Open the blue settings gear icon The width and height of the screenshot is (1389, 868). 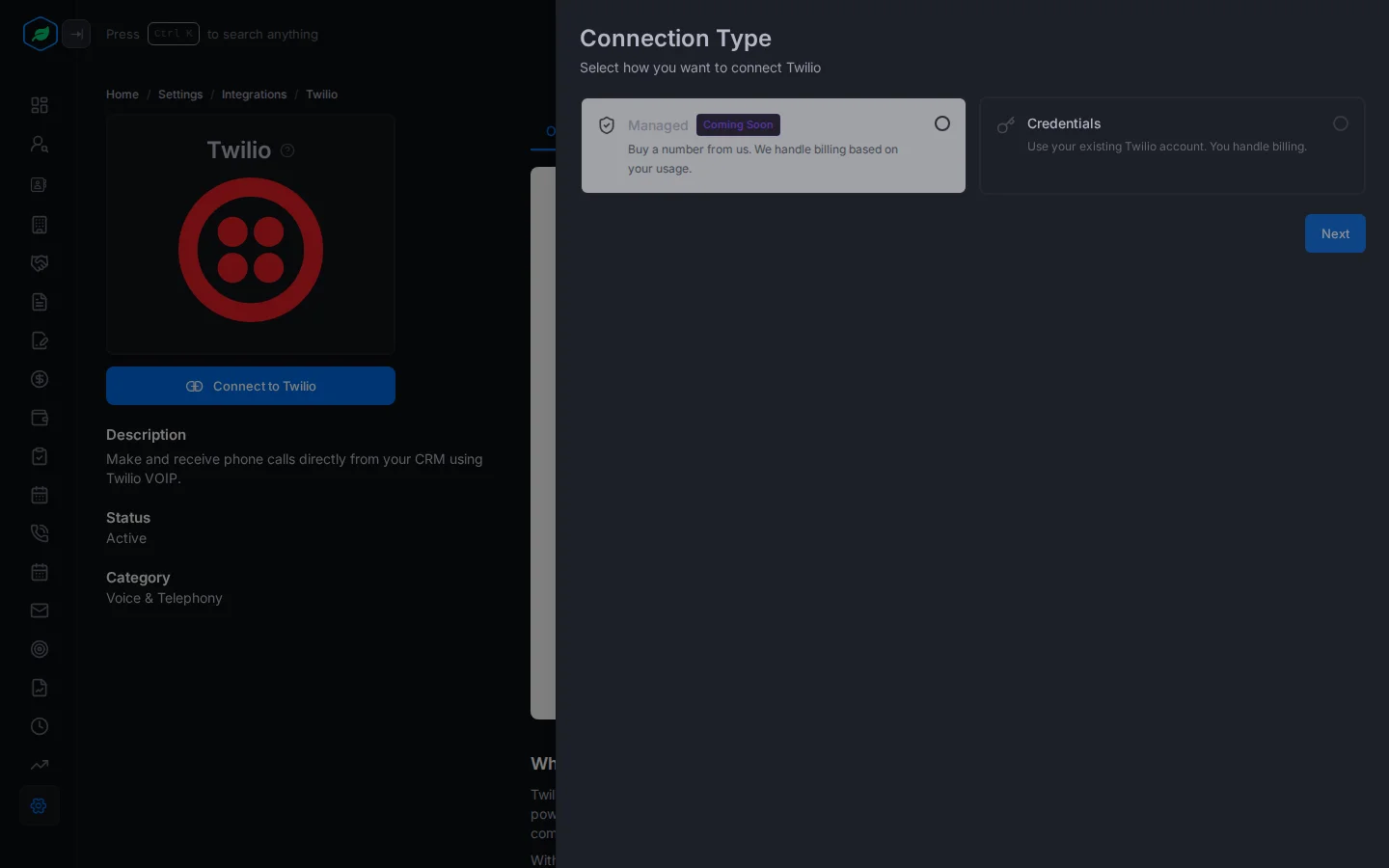point(40,805)
